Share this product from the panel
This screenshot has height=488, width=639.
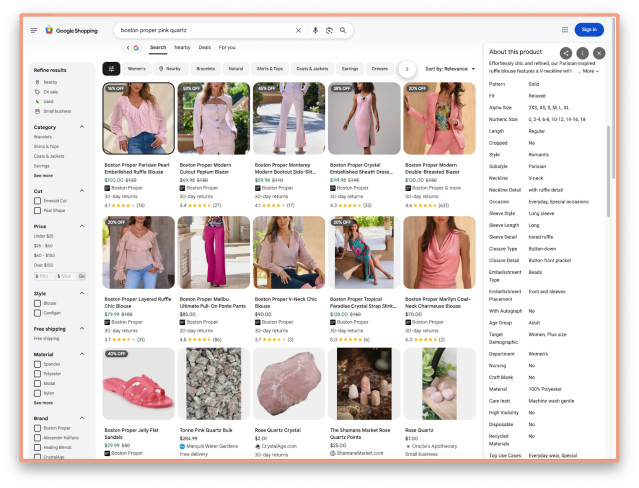[x=566, y=52]
